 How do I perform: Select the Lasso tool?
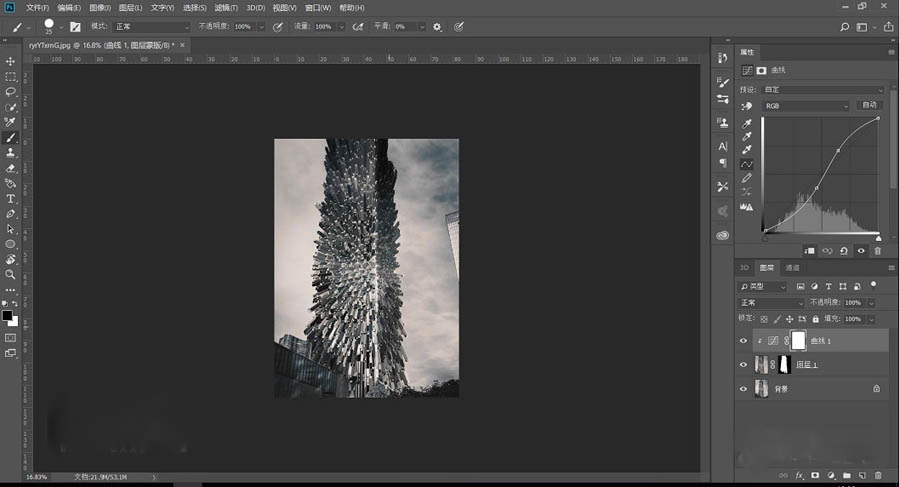coord(11,91)
